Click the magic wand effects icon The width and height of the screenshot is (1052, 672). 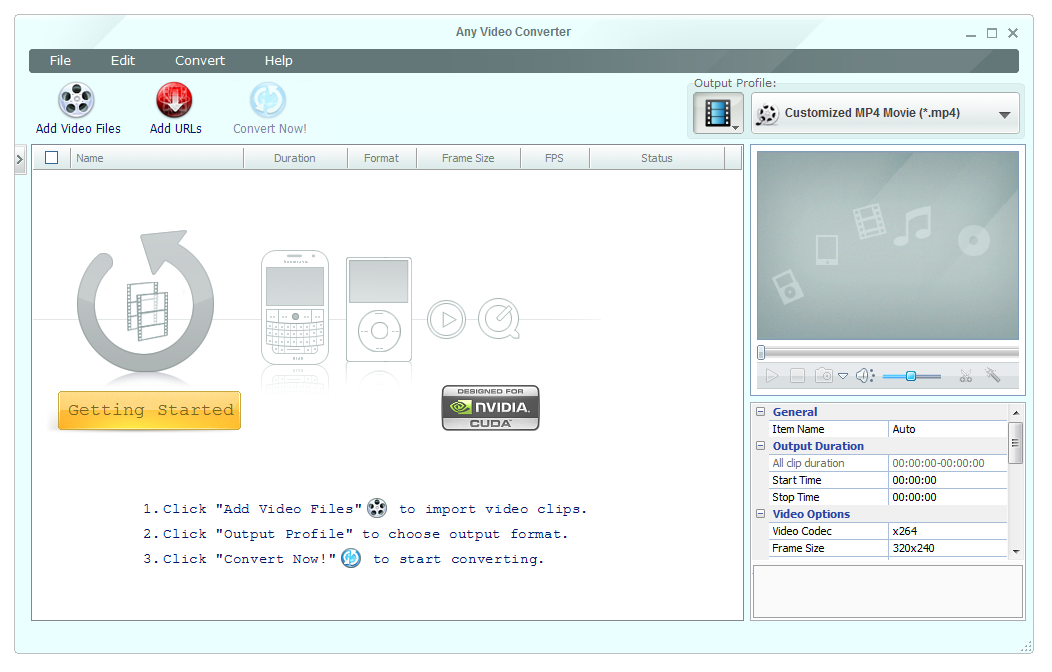coord(993,376)
